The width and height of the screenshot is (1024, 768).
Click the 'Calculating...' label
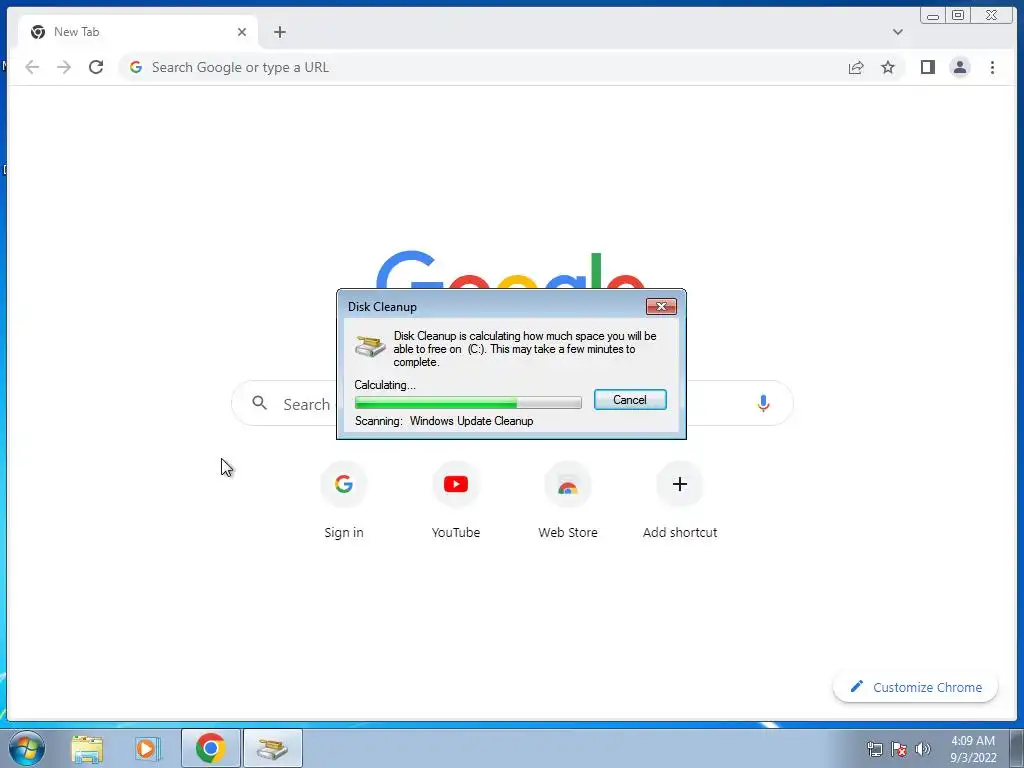[x=385, y=385]
